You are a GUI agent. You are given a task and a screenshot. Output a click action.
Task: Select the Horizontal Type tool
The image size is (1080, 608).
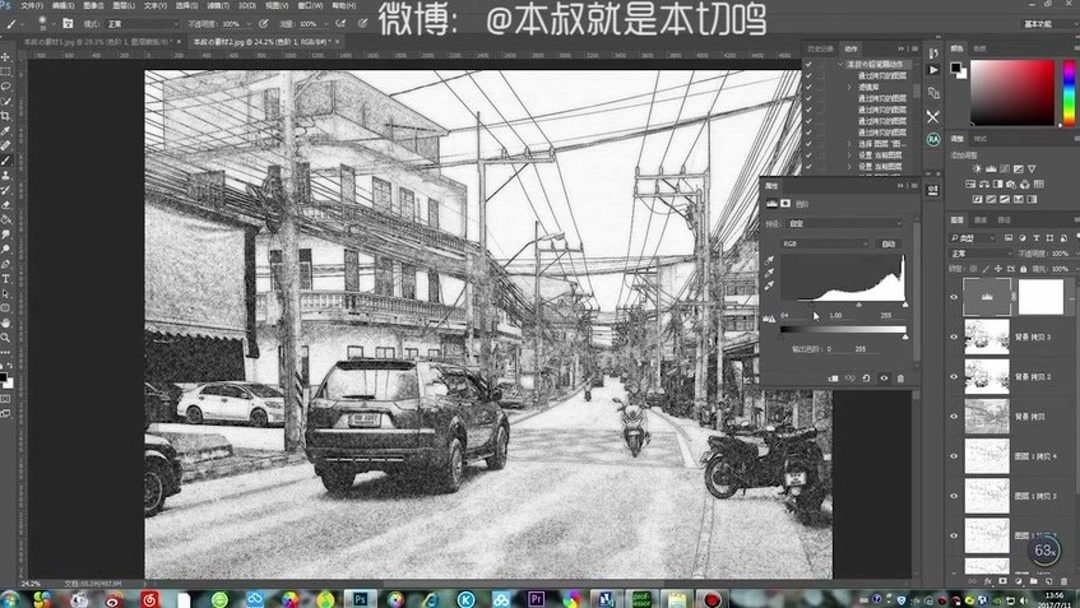click(7, 278)
